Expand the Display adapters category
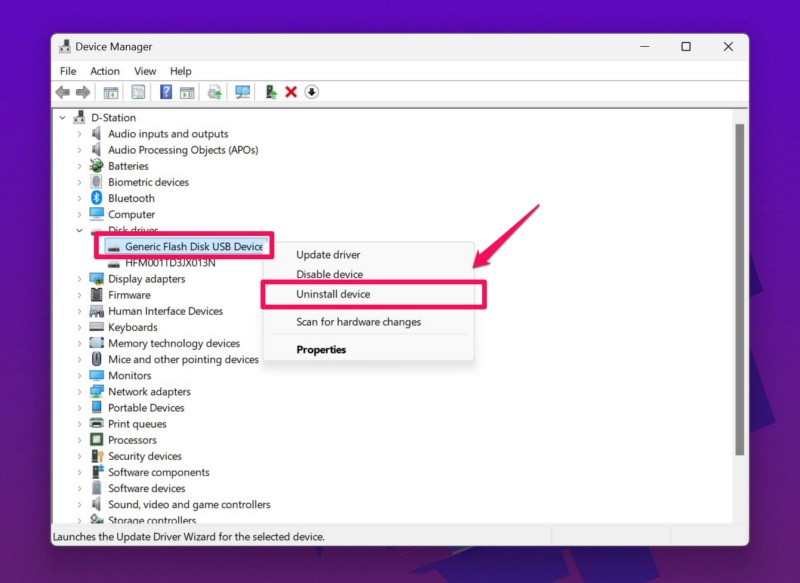This screenshot has width=800, height=583. [80, 279]
